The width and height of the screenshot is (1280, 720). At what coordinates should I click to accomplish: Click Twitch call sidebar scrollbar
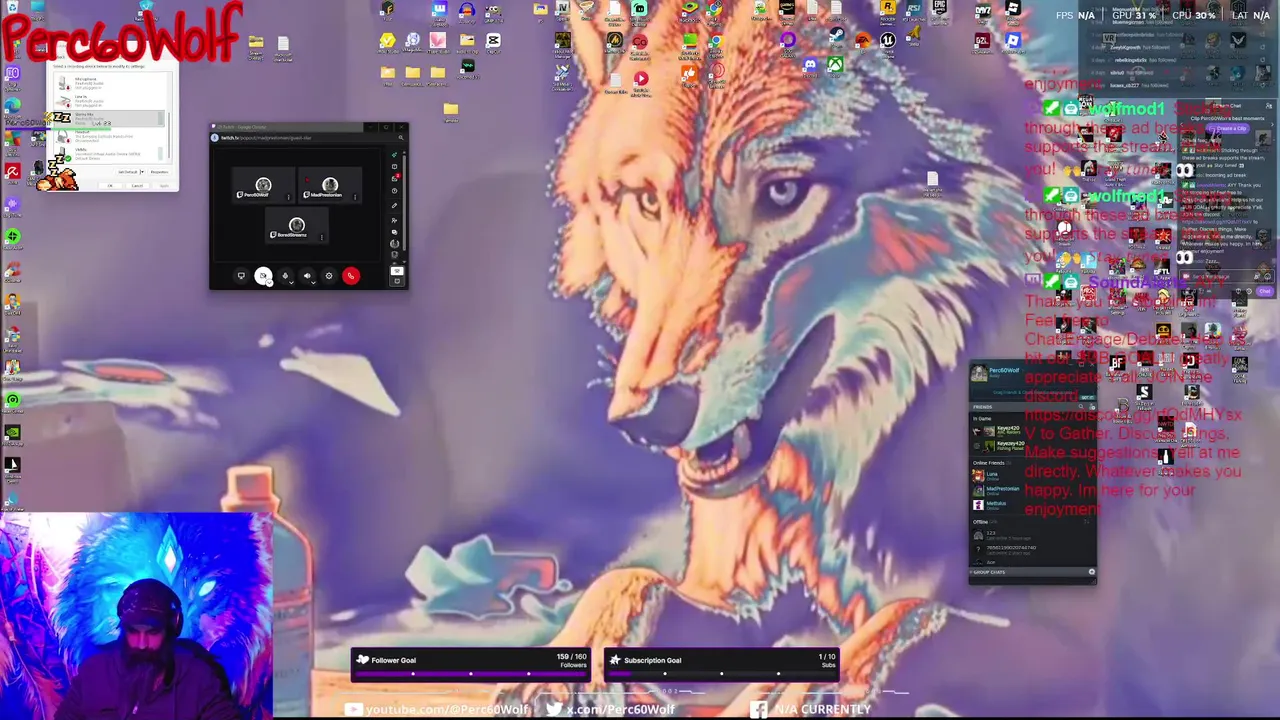pos(404,202)
